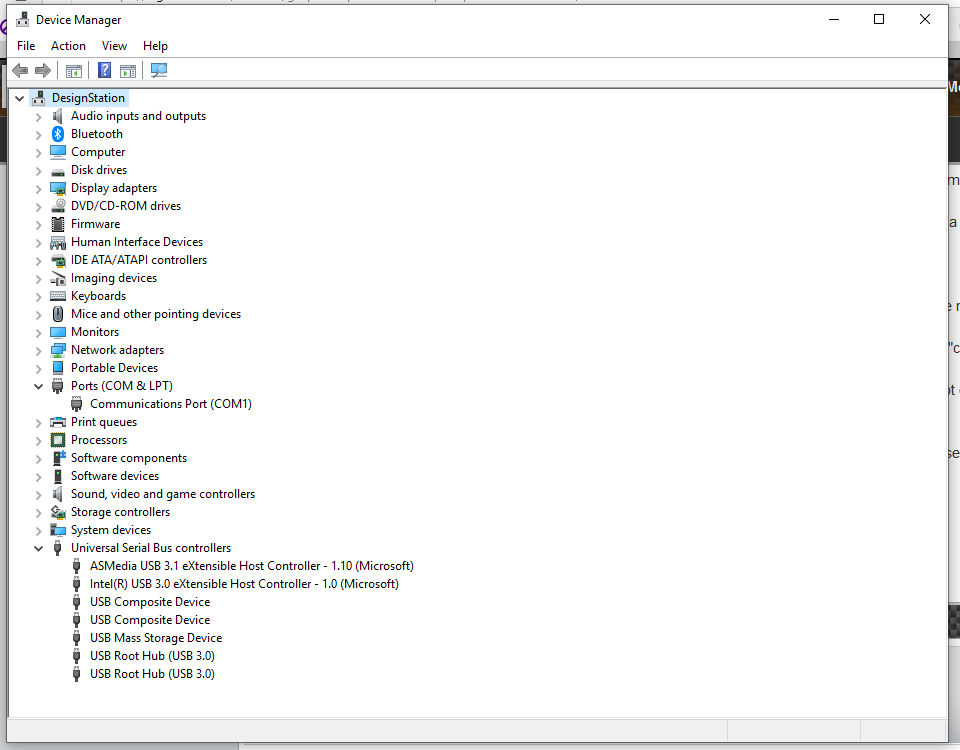Open the View menu
960x750 pixels.
(x=114, y=46)
